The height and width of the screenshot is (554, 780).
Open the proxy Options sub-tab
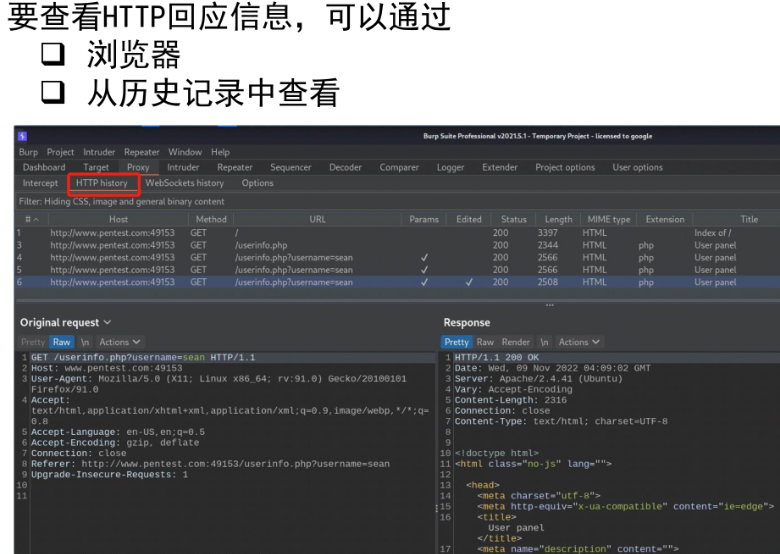point(257,183)
